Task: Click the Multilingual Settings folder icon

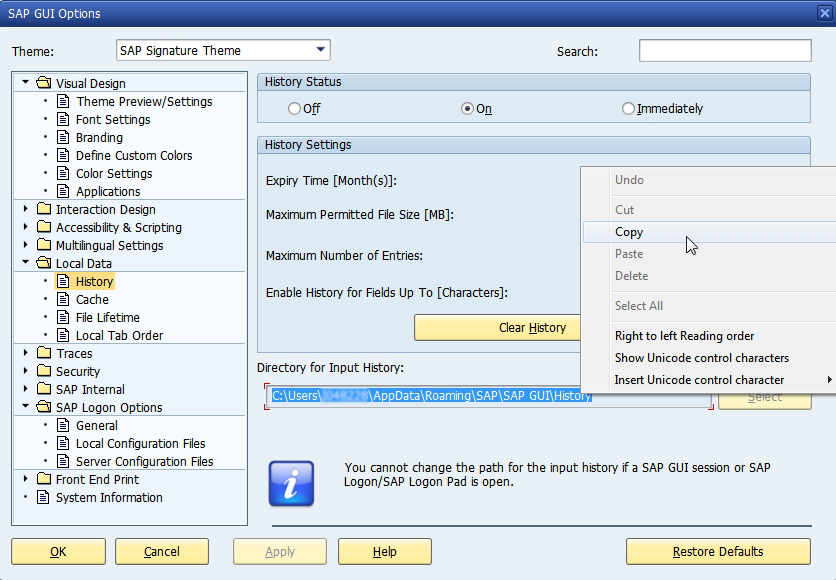Action: pos(44,245)
